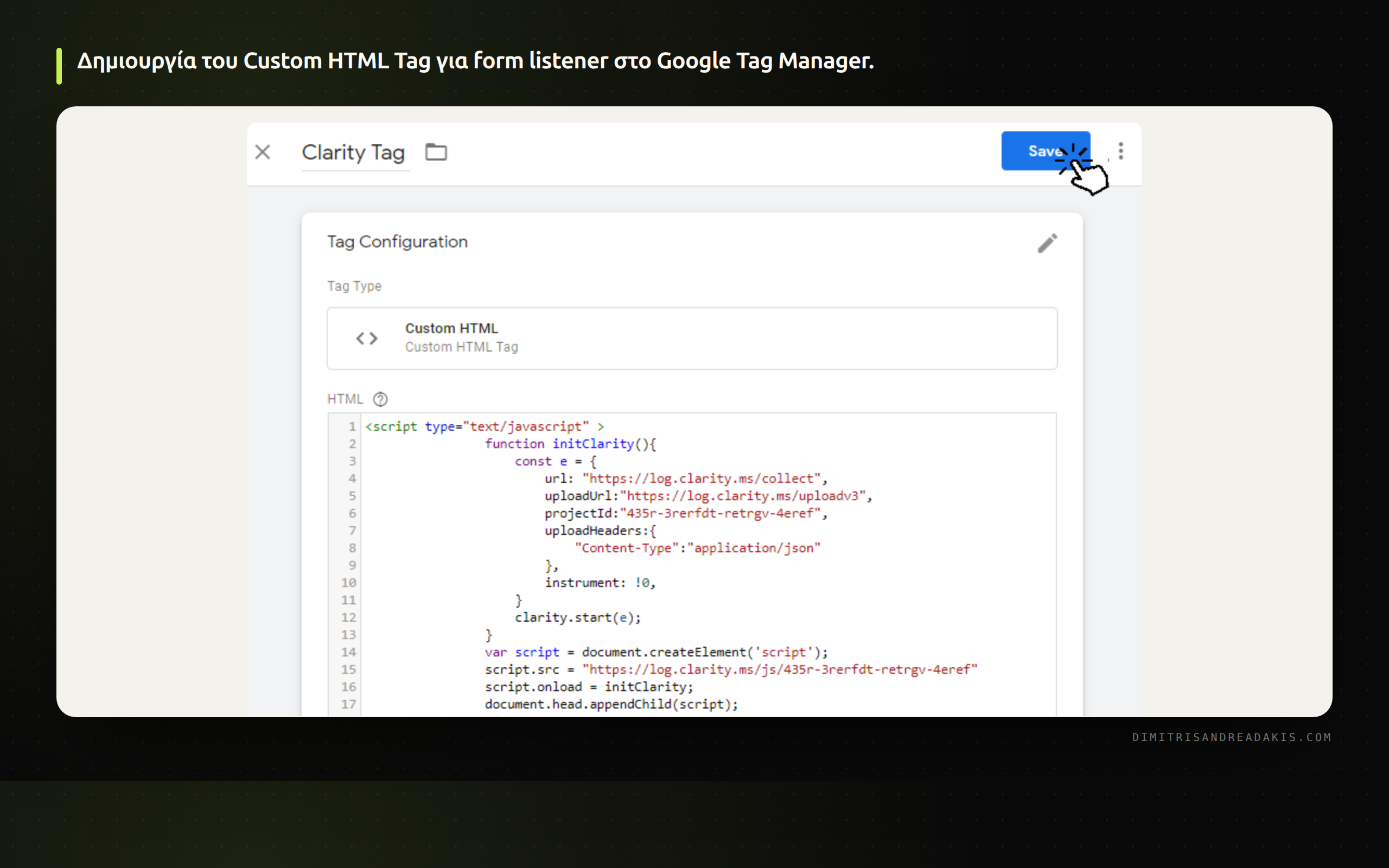
Task: Click the 'HTML' field label
Action: coord(345,399)
